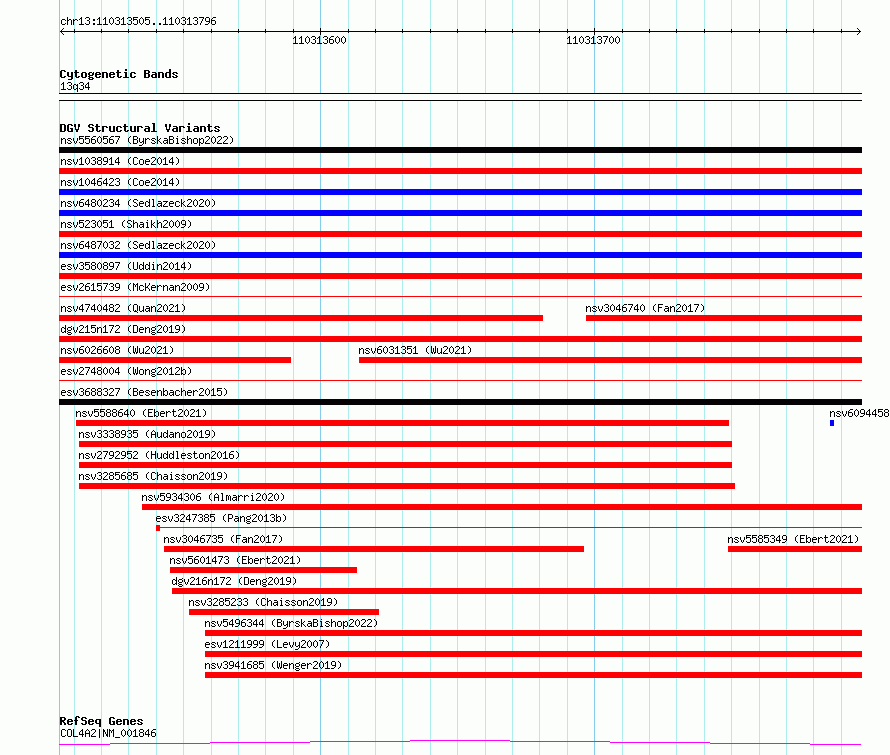Viewport: 890px width, 755px height.
Task: Open nsv5934306 (Almarri2020) label
Action: point(213,497)
